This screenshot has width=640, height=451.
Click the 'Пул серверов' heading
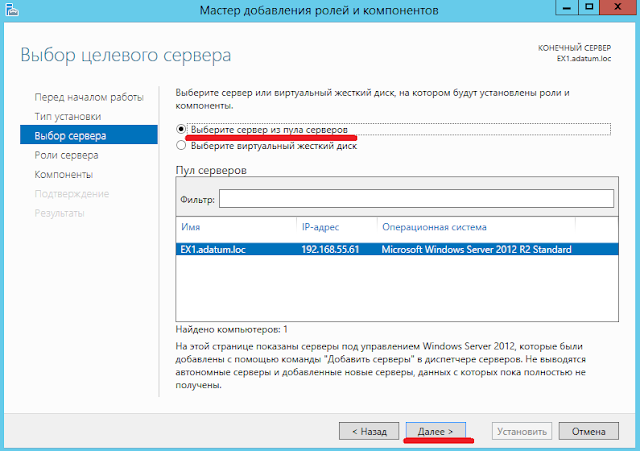pyautogui.click(x=211, y=170)
